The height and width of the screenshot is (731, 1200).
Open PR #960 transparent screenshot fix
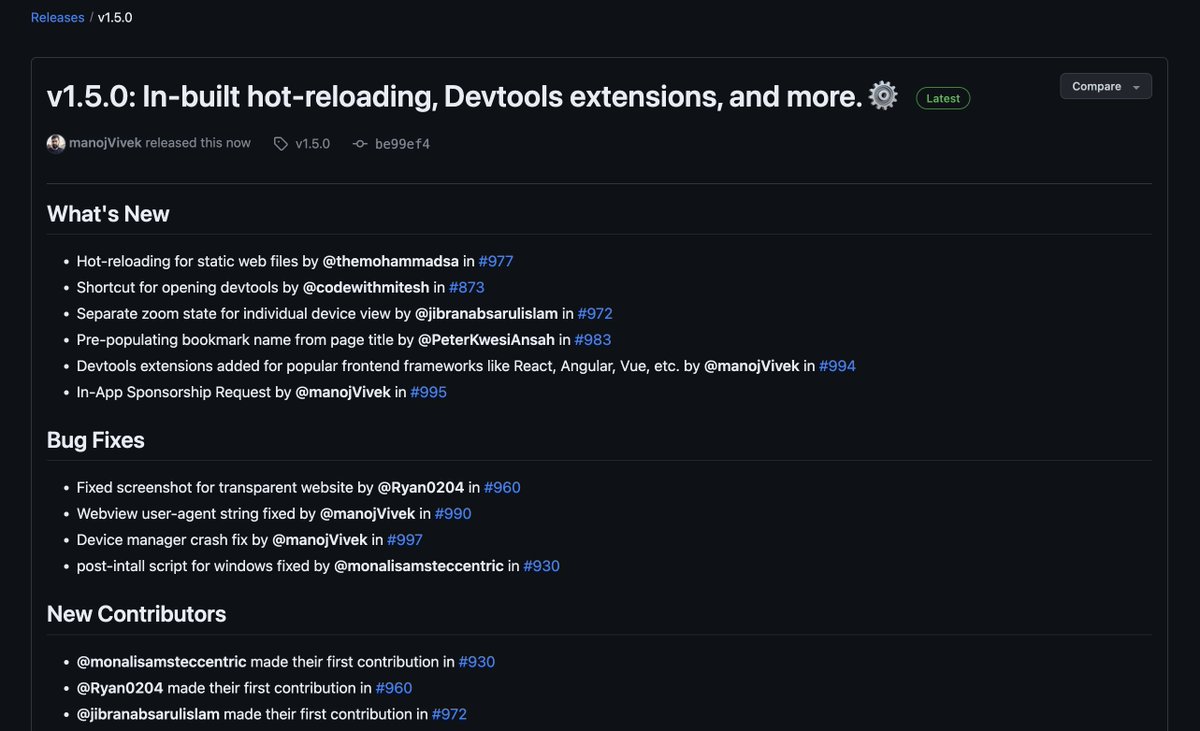tap(503, 487)
